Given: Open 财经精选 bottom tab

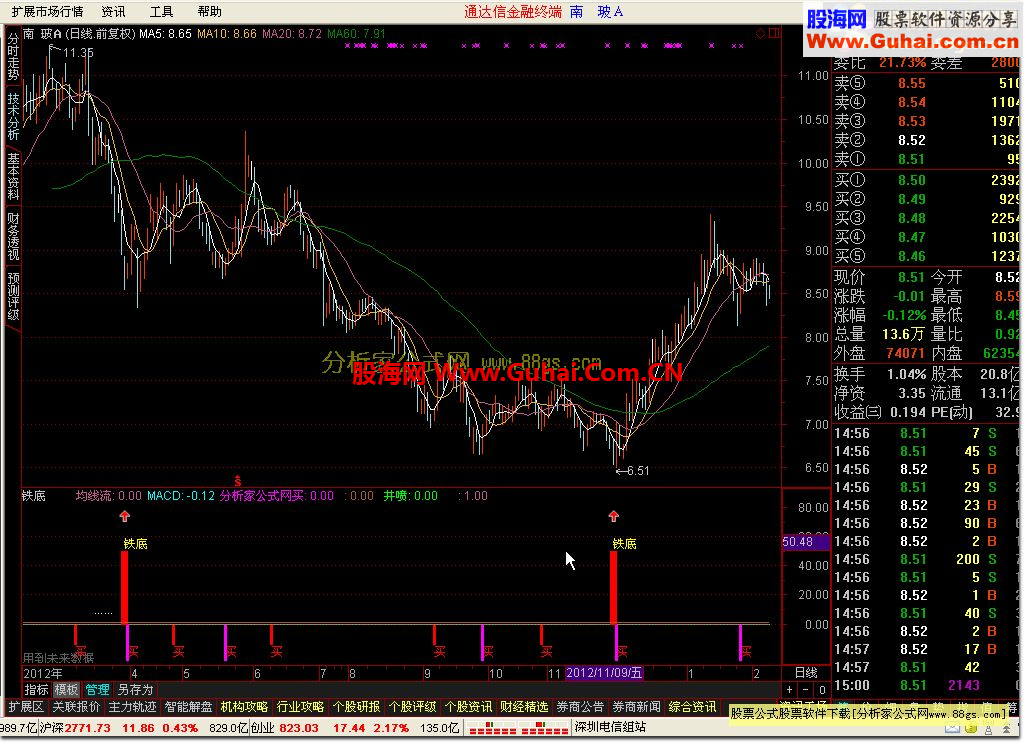Looking at the screenshot, I should (524, 707).
